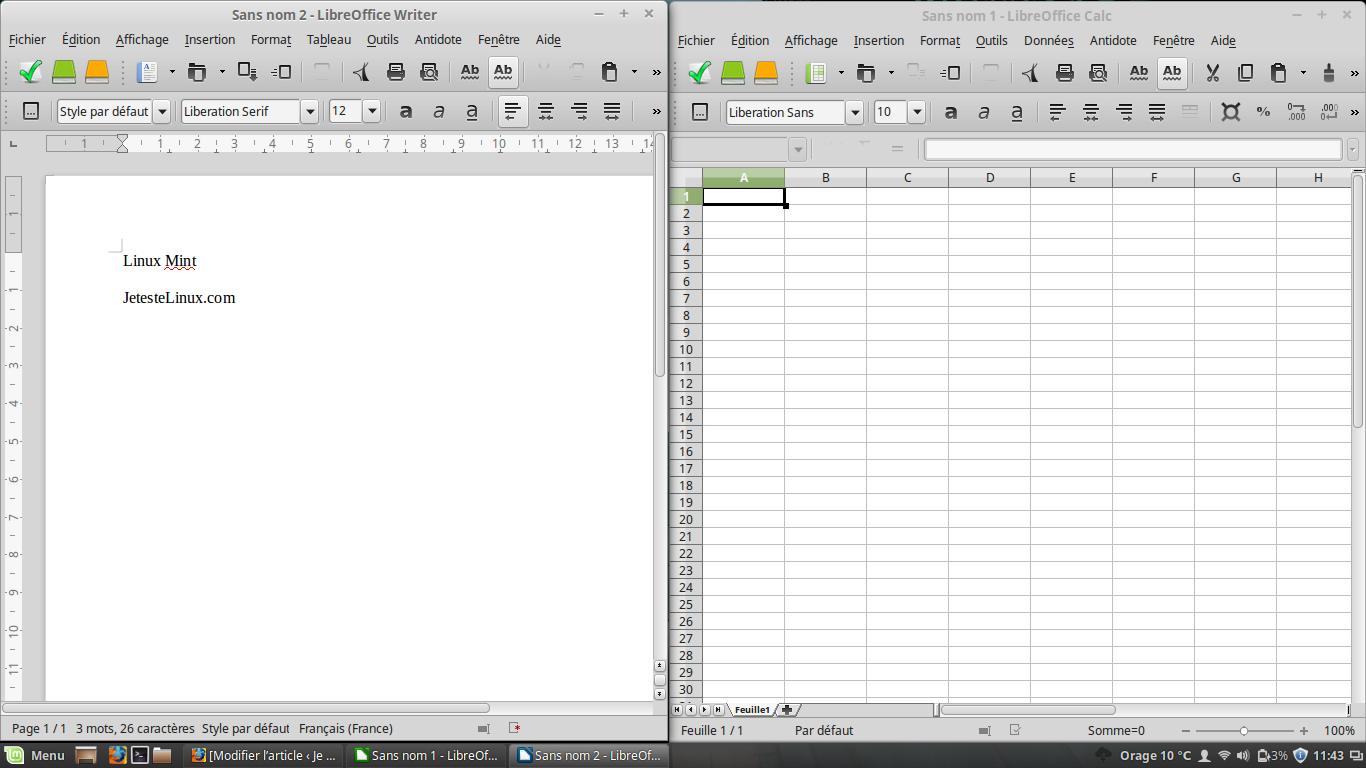
Task: Click the Calc zoom-out minus button
Action: click(1186, 731)
